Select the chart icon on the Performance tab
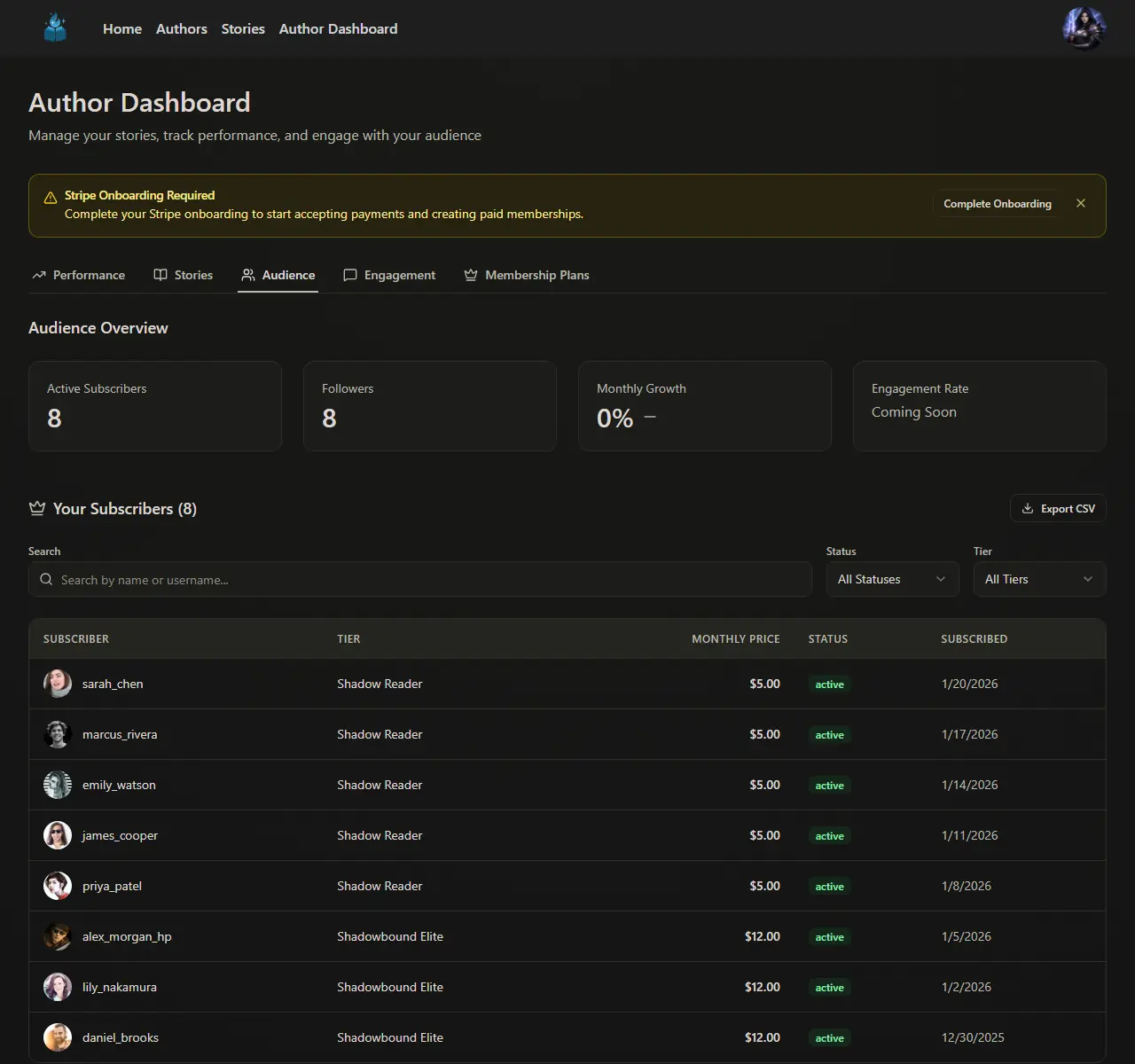The image size is (1135, 1064). point(39,275)
